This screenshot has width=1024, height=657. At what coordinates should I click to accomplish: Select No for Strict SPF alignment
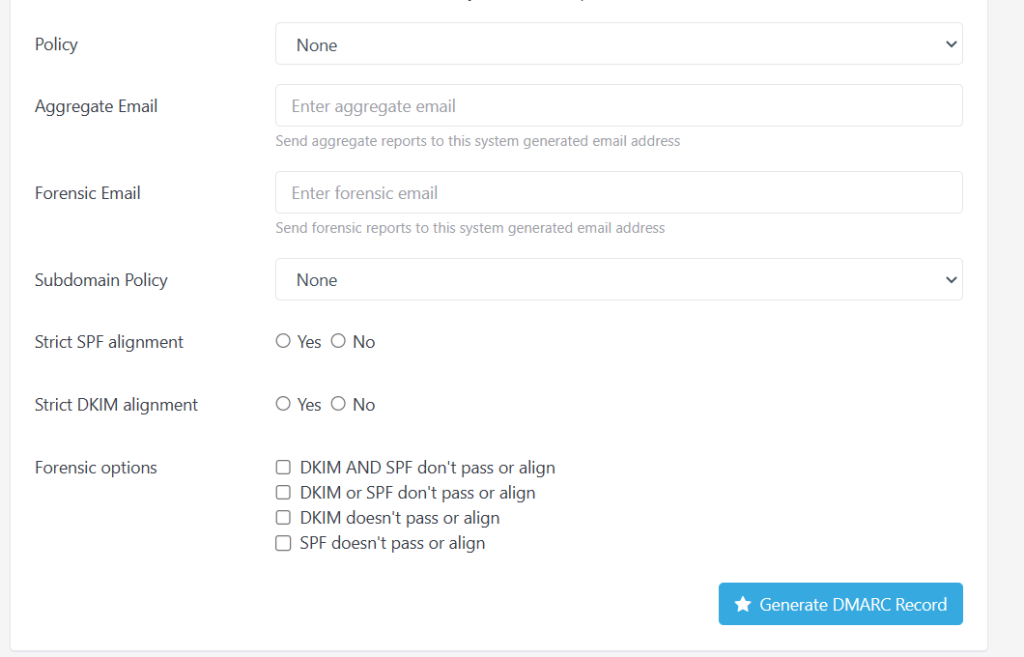tap(338, 341)
